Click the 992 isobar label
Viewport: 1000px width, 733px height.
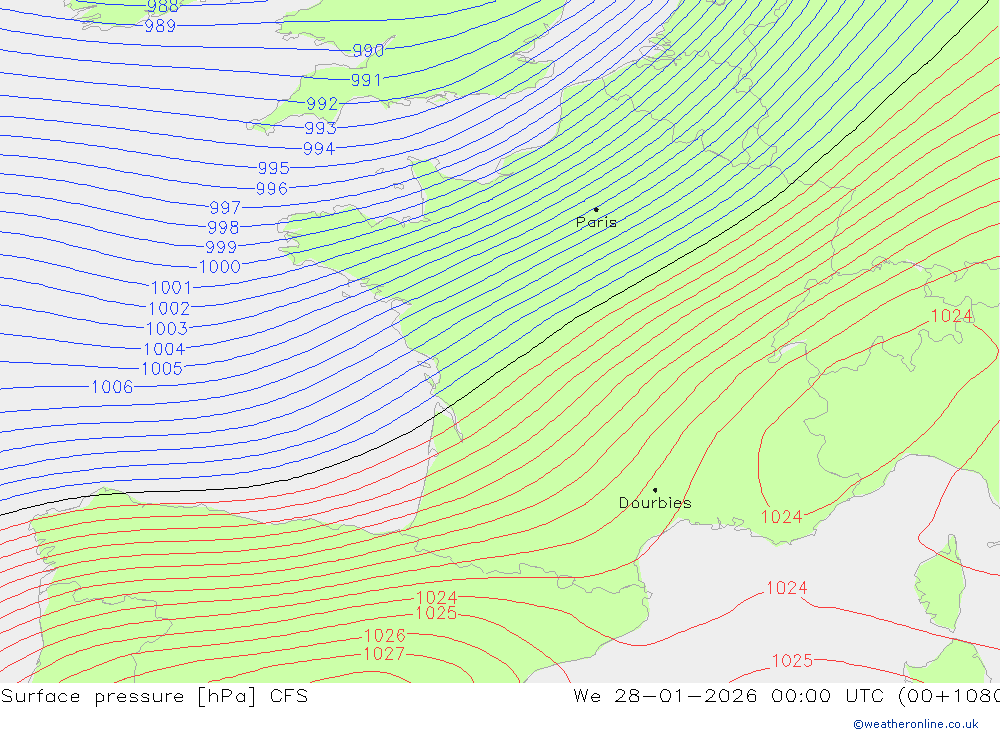(322, 104)
